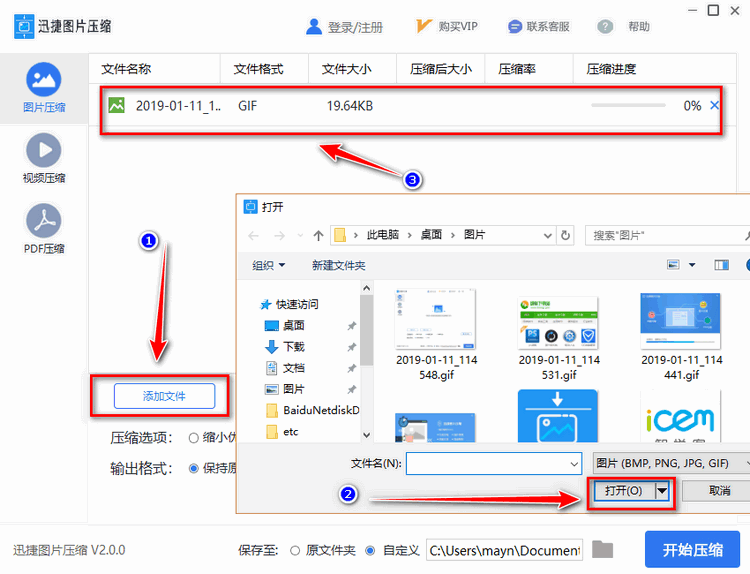
Task: Refresh the dialog folder listing
Action: click(565, 235)
